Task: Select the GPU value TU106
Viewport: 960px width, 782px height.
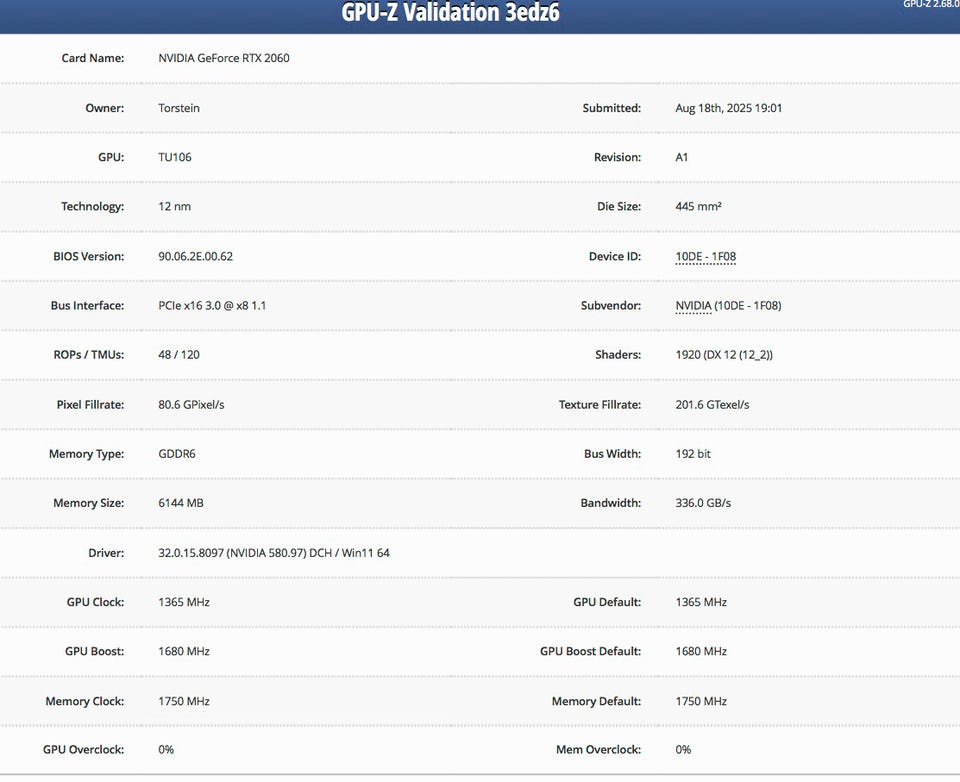Action: pos(174,157)
